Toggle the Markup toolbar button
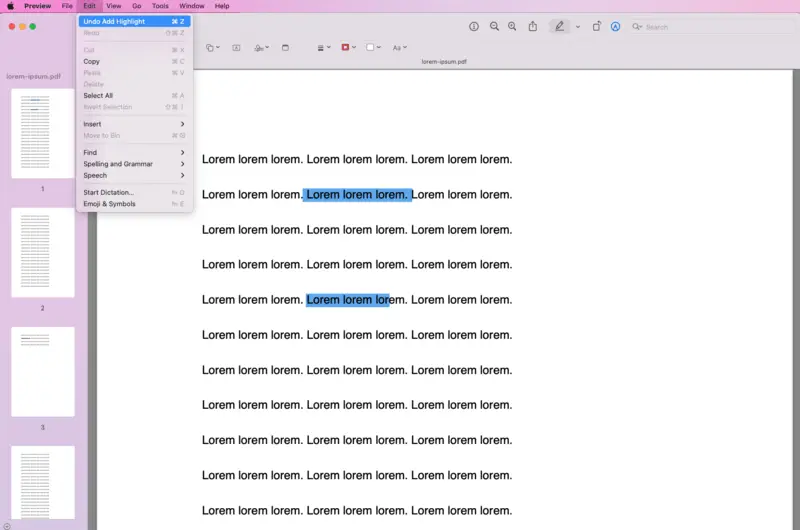800x530 pixels. (x=615, y=27)
